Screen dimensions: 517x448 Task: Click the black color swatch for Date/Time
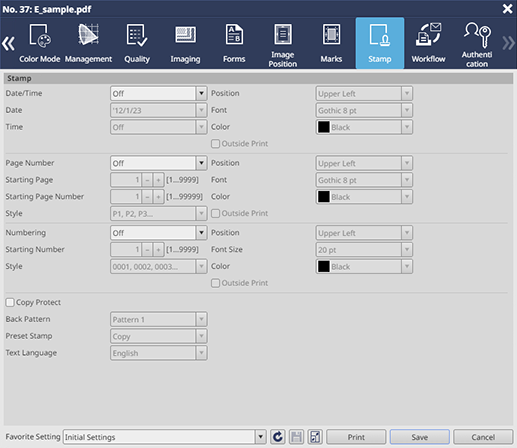pos(324,127)
